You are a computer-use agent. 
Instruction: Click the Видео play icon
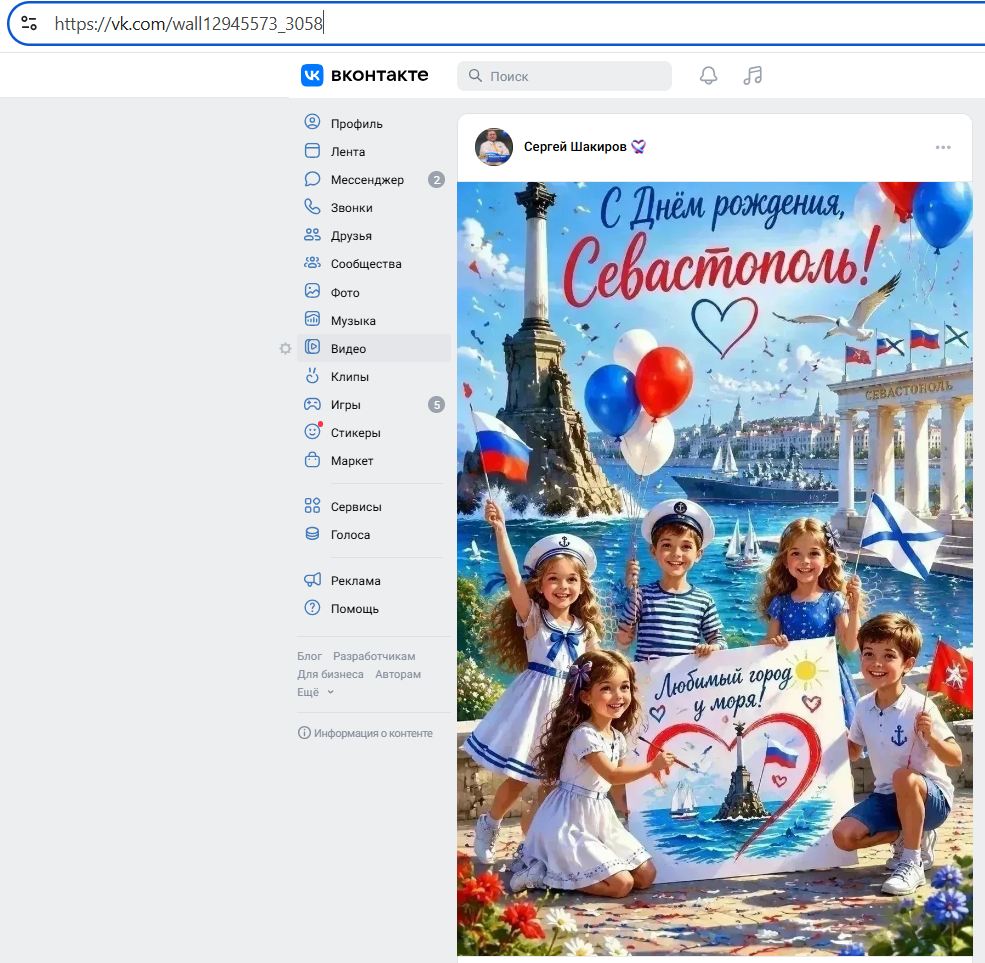pos(312,347)
